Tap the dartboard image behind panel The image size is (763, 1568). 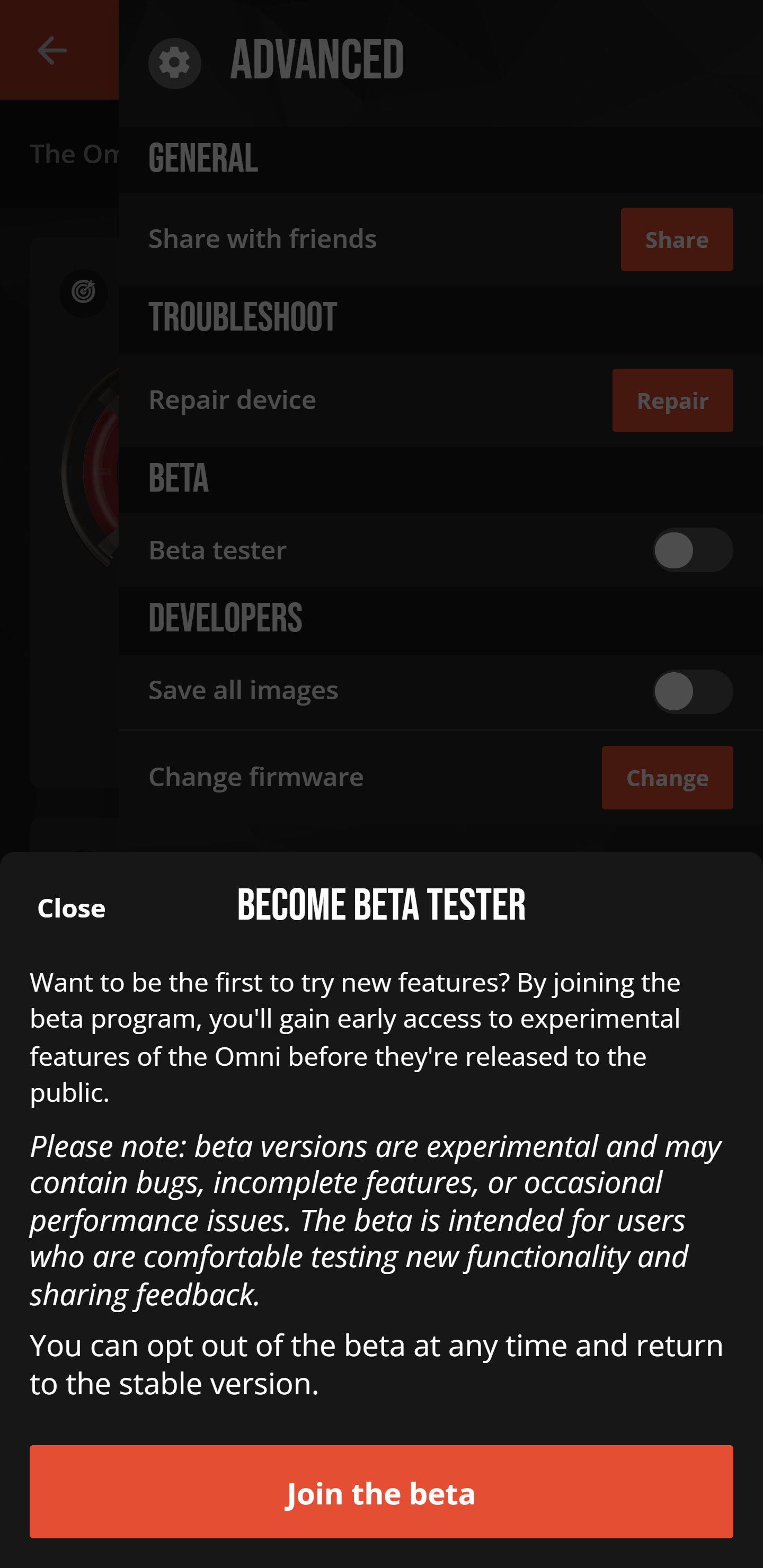[x=90, y=469]
